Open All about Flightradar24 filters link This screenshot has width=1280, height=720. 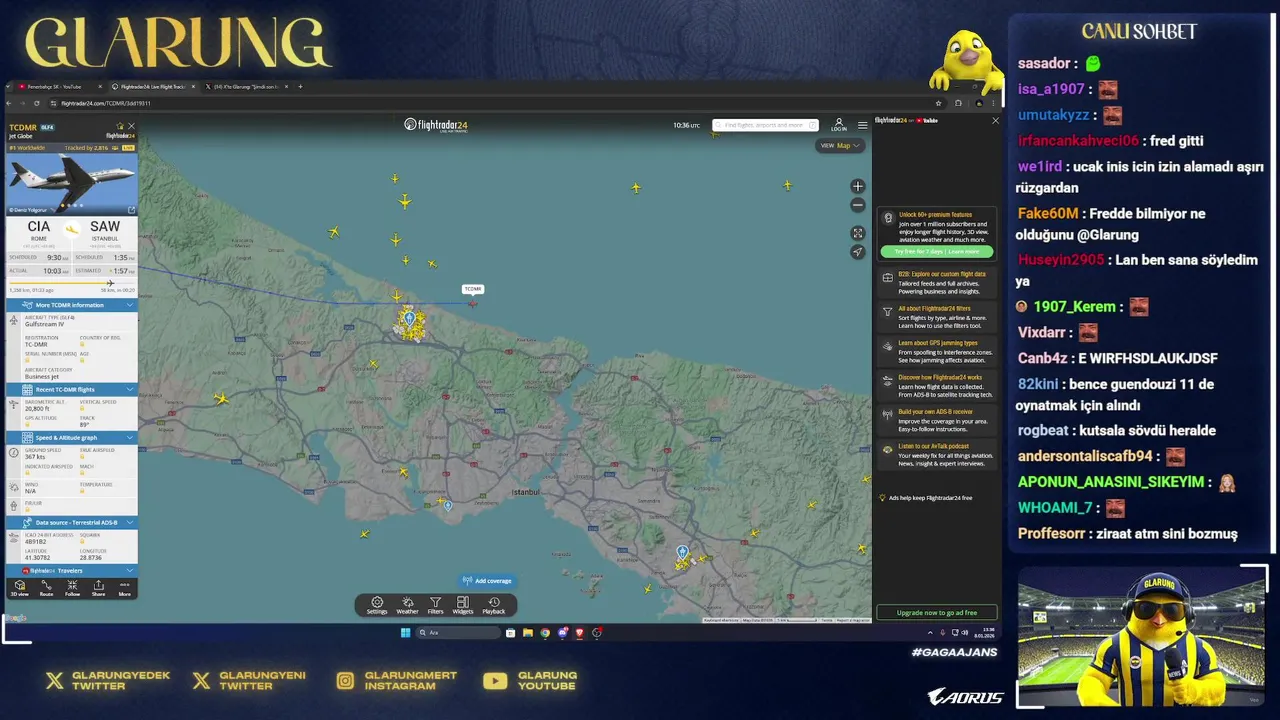pos(937,317)
